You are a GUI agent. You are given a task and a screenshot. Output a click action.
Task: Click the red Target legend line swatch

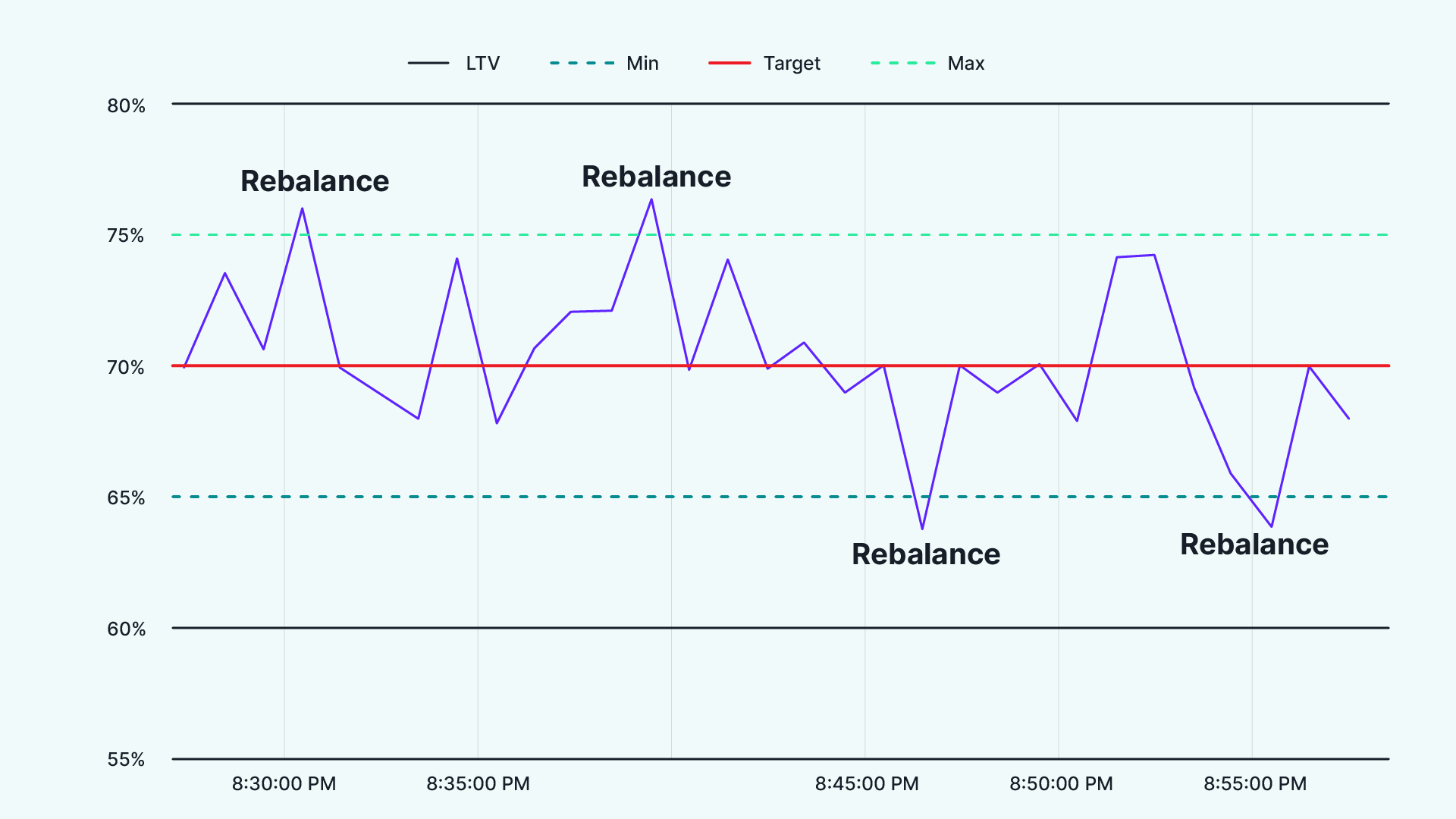[x=730, y=63]
